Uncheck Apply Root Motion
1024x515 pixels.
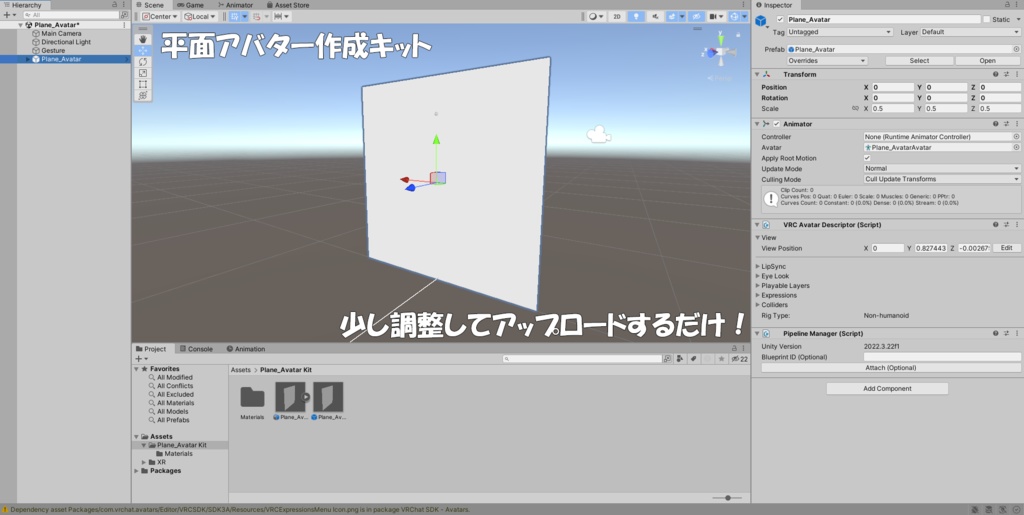coord(867,158)
